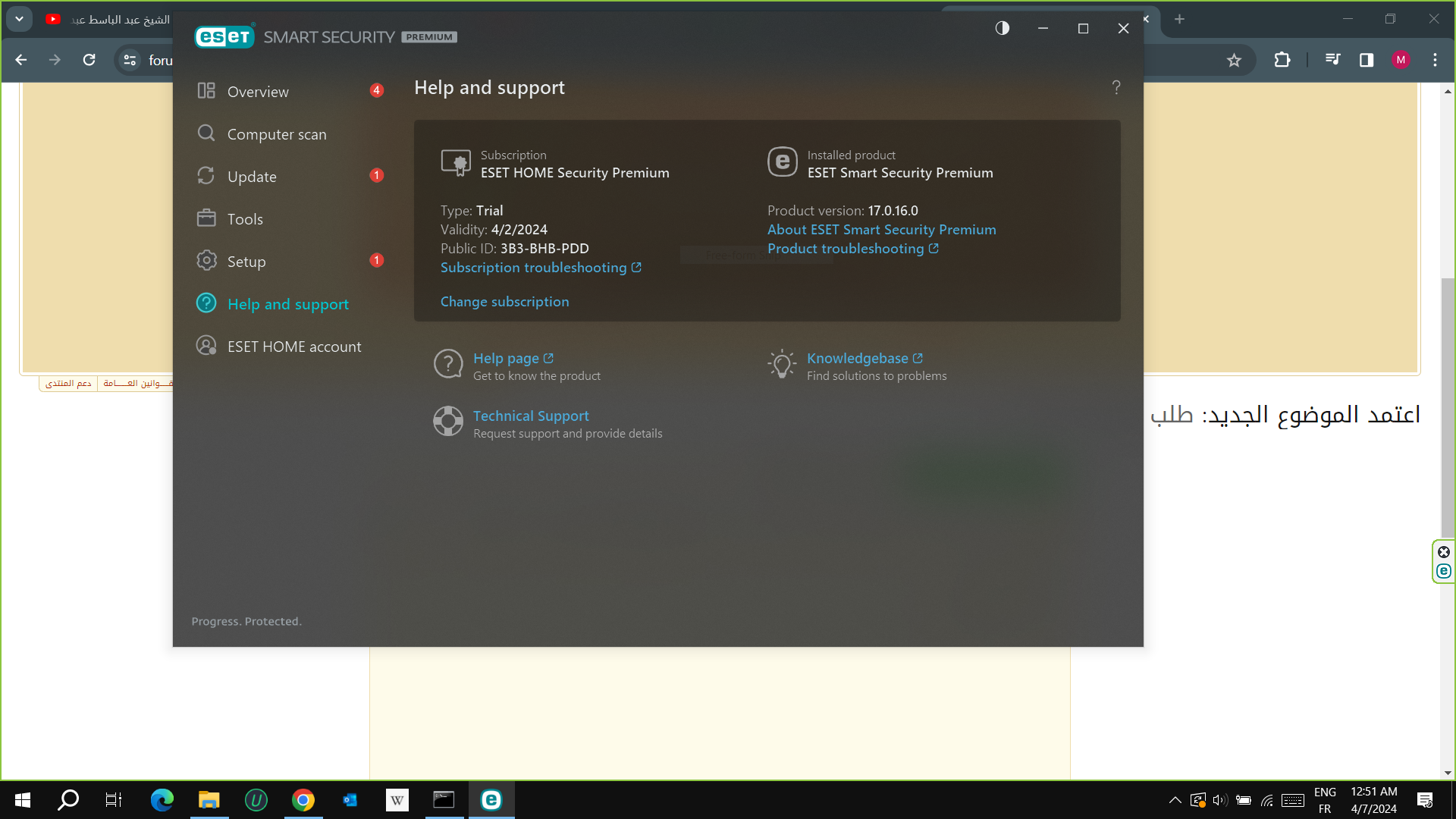Open Setup section in ESET sidebar
The image size is (1456, 819).
coord(246,261)
